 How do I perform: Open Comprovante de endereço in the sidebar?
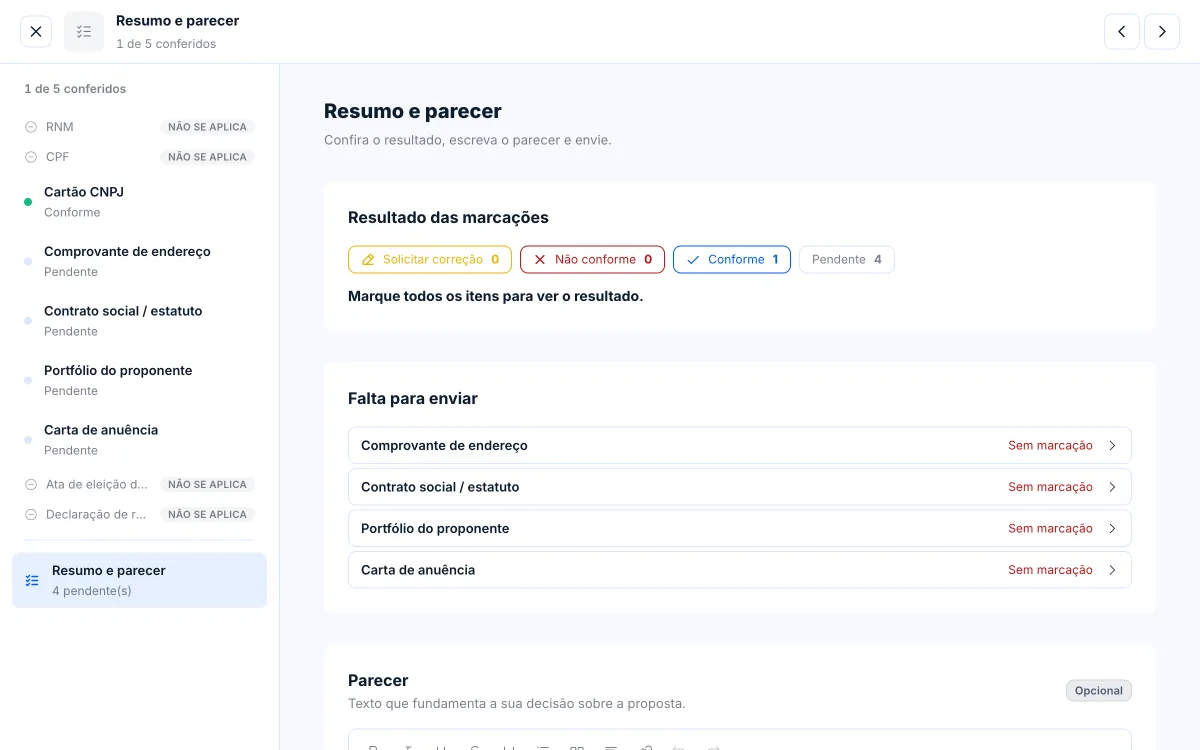pyautogui.click(x=139, y=261)
